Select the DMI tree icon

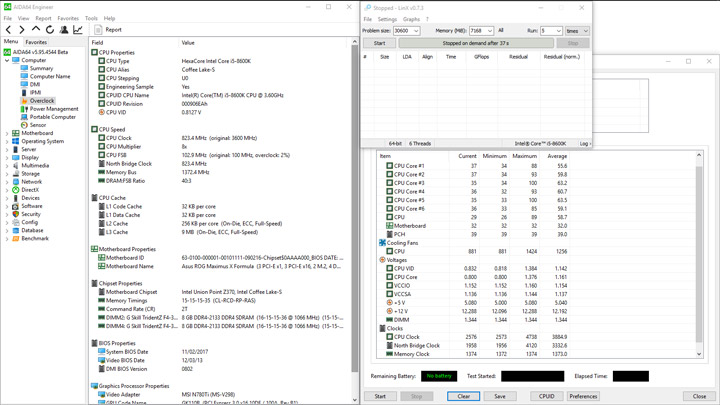pyautogui.click(x=24, y=84)
